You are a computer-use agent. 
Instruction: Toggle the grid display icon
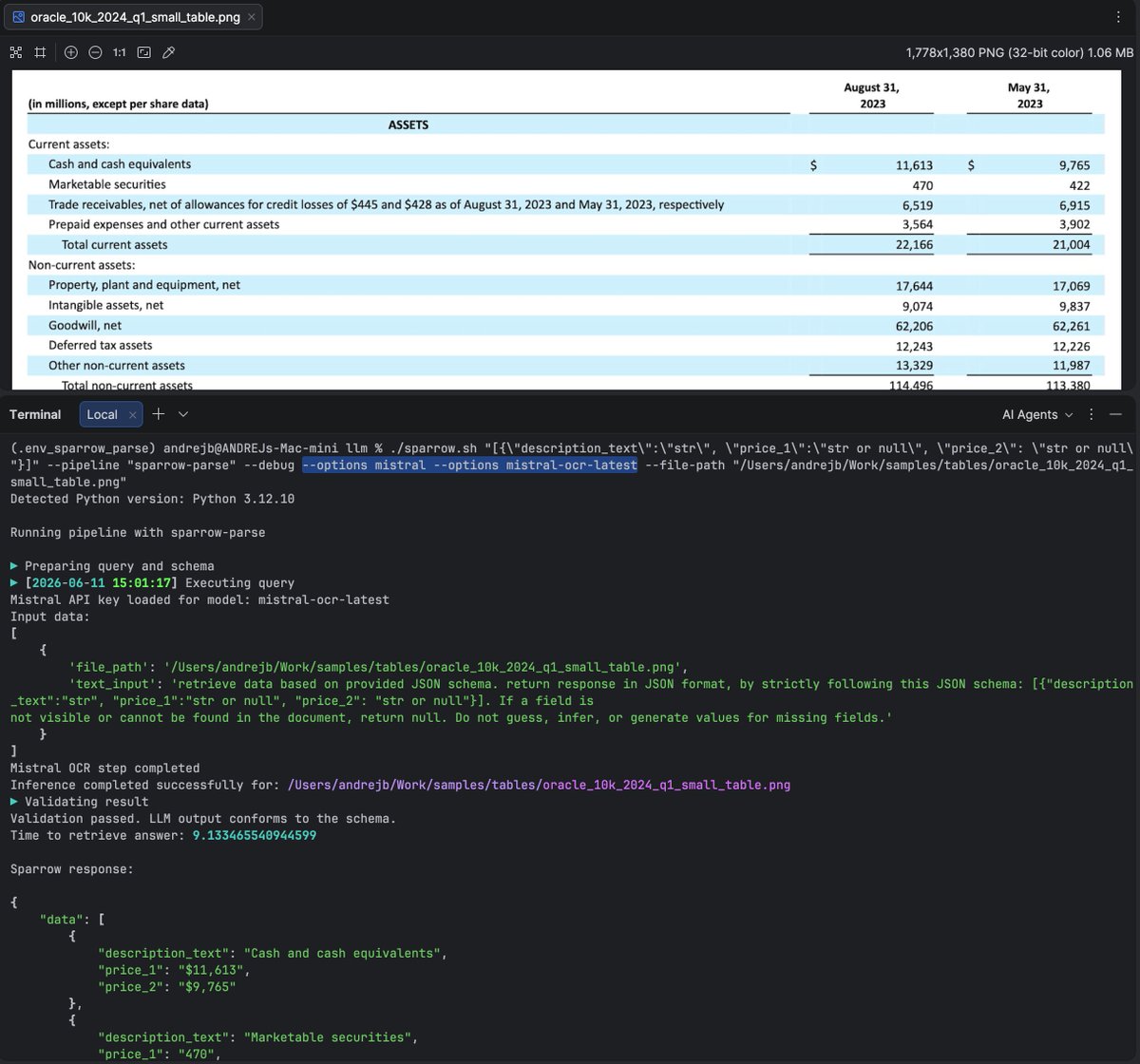40,52
